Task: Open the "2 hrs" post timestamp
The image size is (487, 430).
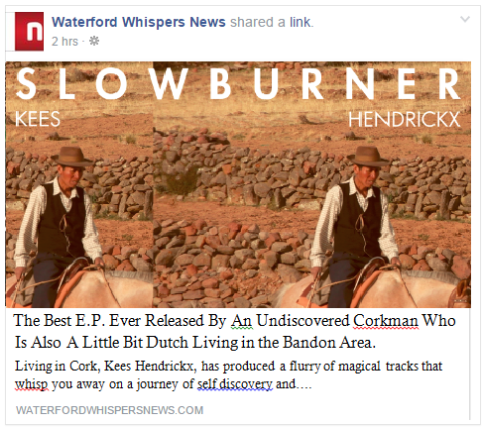Action: pyautogui.click(x=65, y=41)
